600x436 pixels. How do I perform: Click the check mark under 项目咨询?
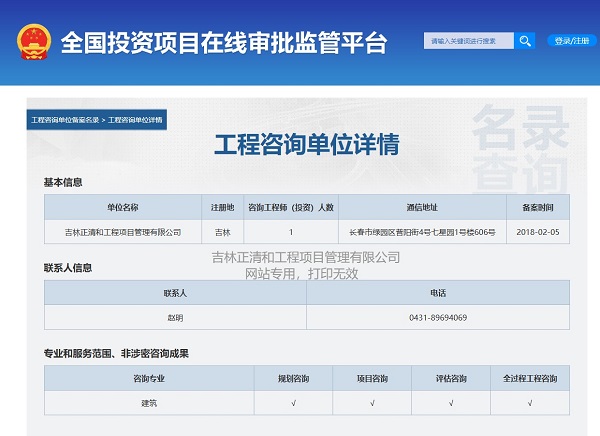pos(372,403)
